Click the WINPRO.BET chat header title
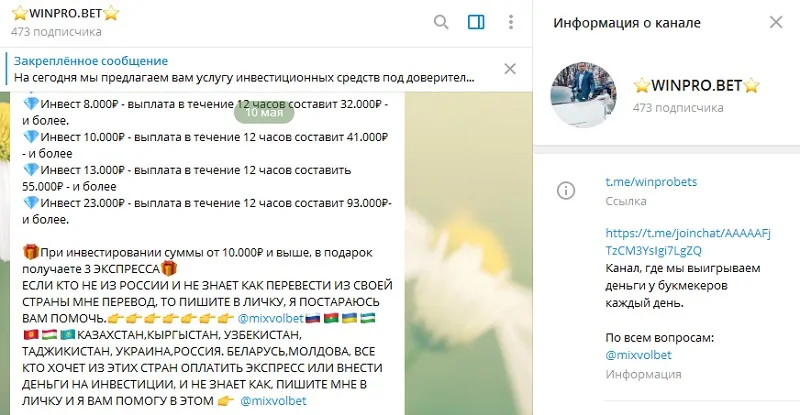Image resolution: width=800 pixels, height=415 pixels. click(x=65, y=13)
